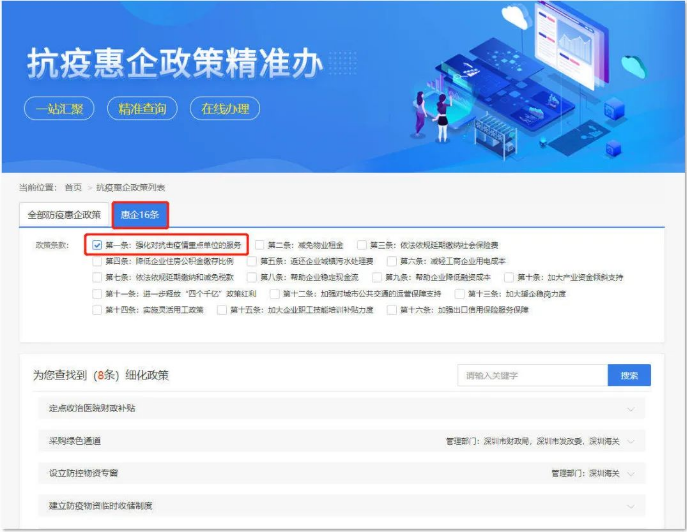Switch to the 全部防疫惠企政策 tab
The width and height of the screenshot is (687, 532).
[64, 214]
